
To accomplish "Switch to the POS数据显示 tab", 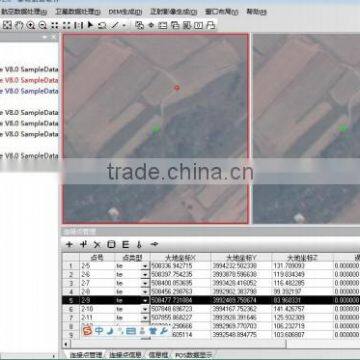I will coord(194,355).
